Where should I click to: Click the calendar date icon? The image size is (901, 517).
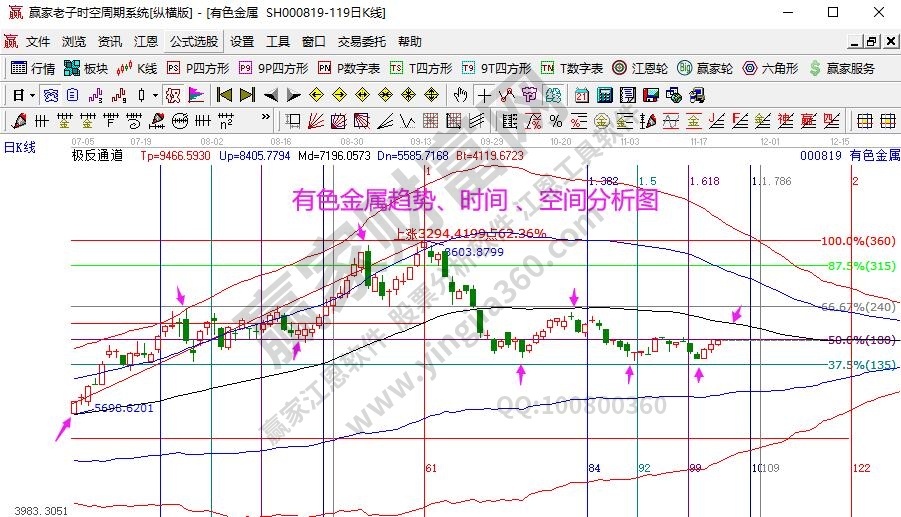(x=581, y=95)
